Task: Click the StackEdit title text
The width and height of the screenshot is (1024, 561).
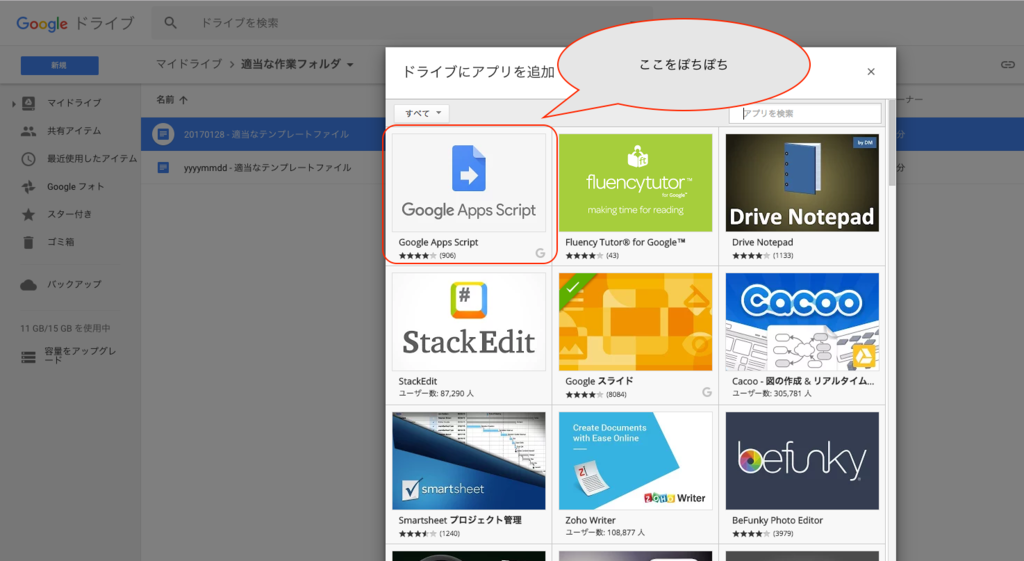Action: pos(418,381)
